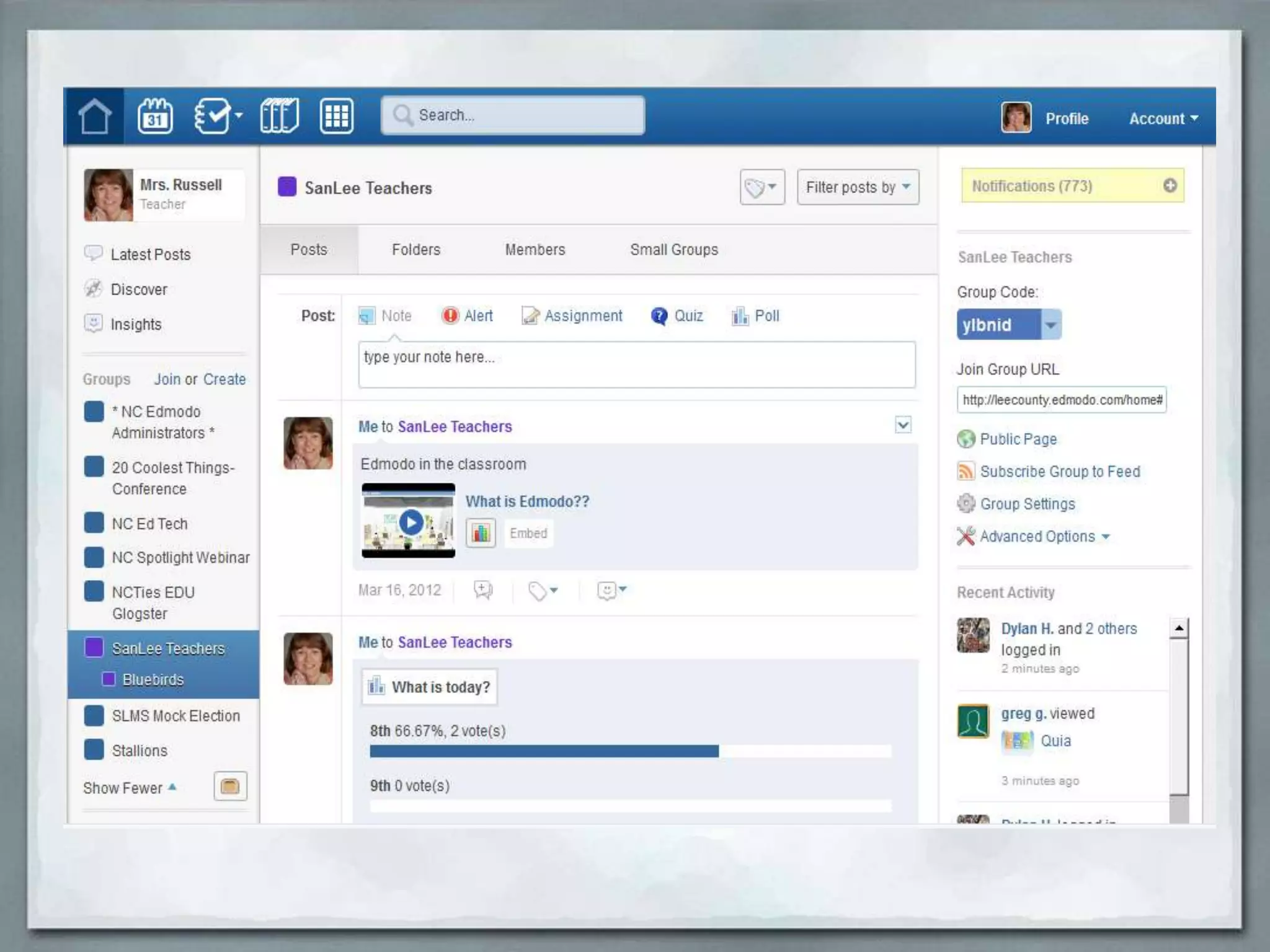
Task: Expand the Notifications plus toggle
Action: pyautogui.click(x=1170, y=185)
